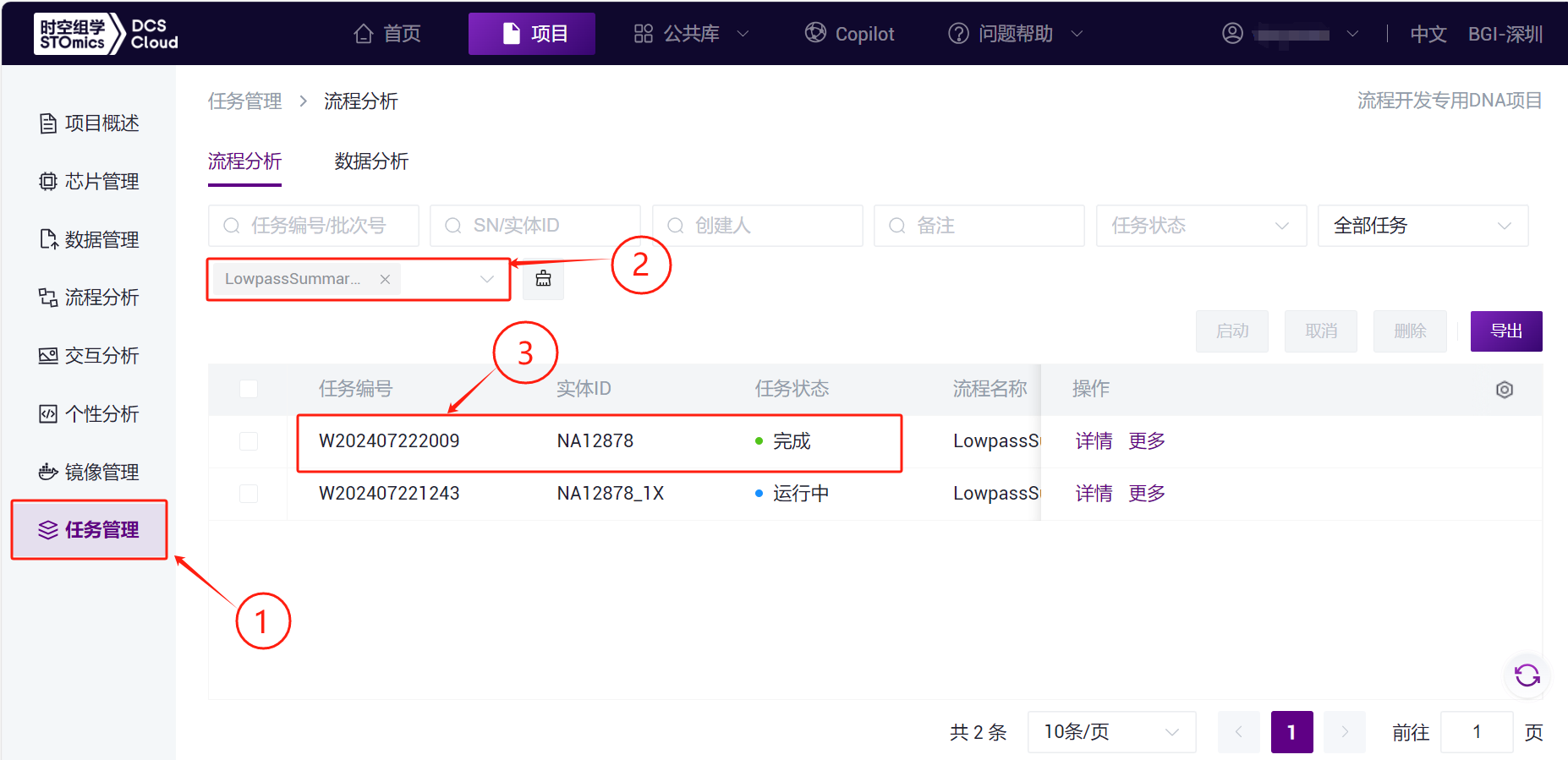Click the purple 导出 button
This screenshot has width=1568, height=760.
[1505, 331]
